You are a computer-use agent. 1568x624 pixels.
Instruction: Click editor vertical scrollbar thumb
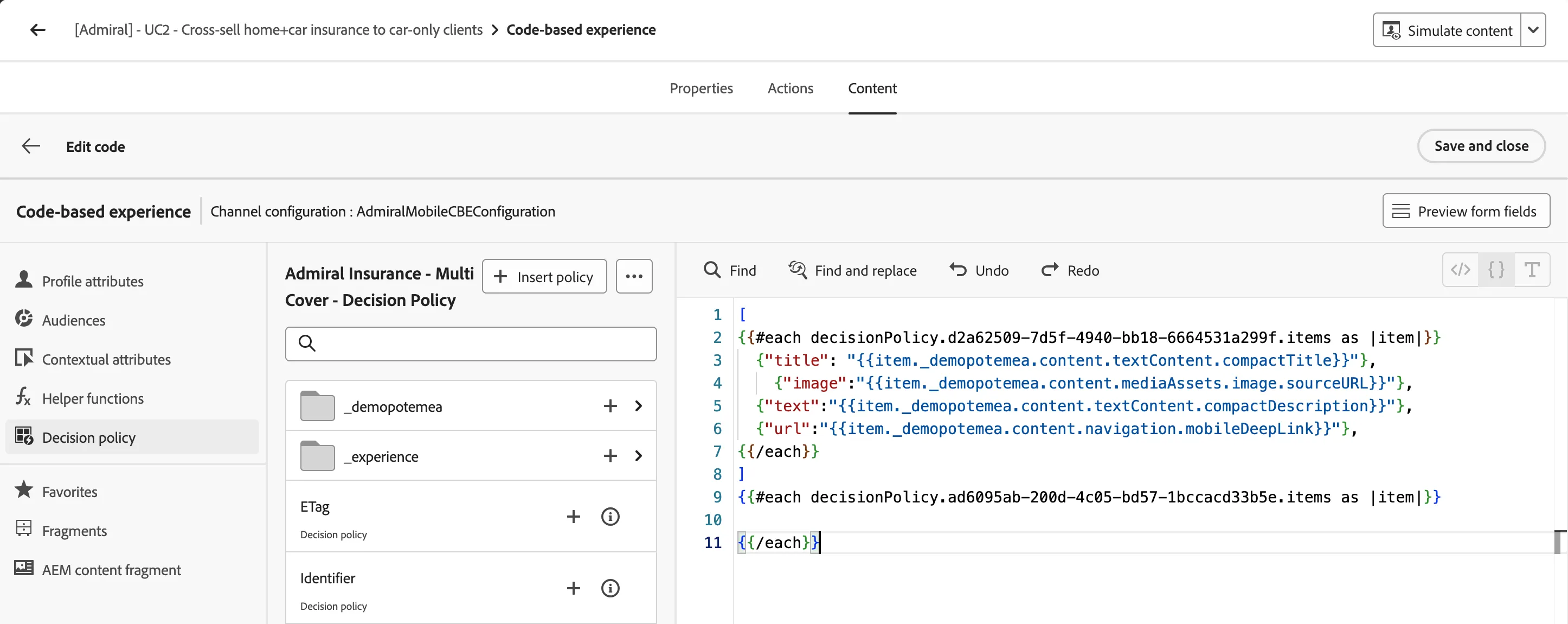click(x=1558, y=542)
